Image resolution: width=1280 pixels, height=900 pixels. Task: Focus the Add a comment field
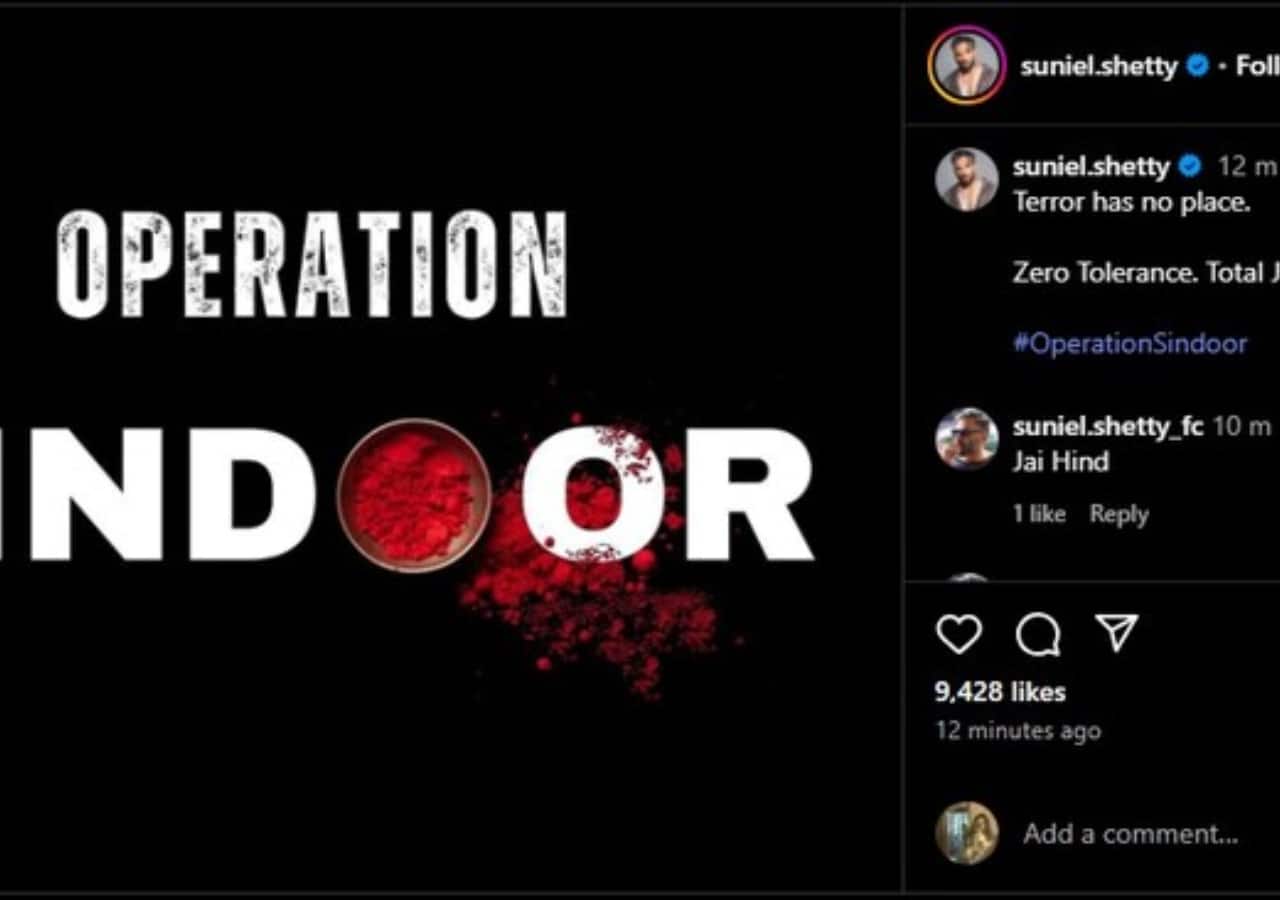(1130, 834)
